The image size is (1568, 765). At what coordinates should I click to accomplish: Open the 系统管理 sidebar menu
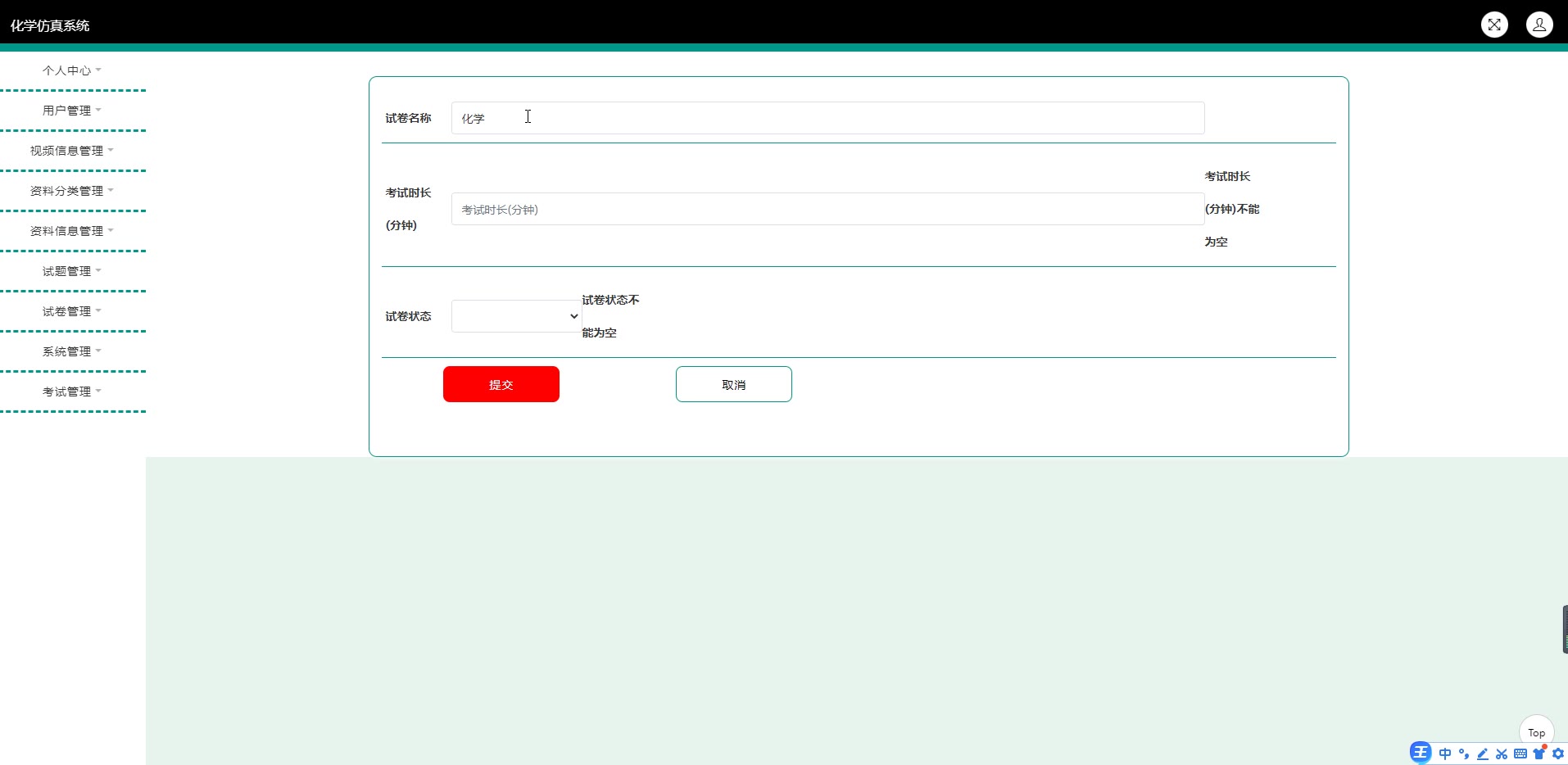click(x=72, y=351)
